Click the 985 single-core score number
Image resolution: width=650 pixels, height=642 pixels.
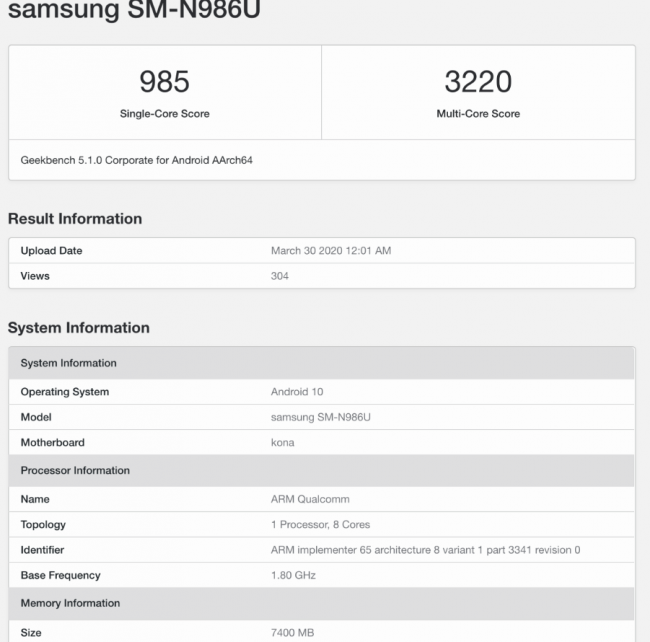tap(165, 81)
